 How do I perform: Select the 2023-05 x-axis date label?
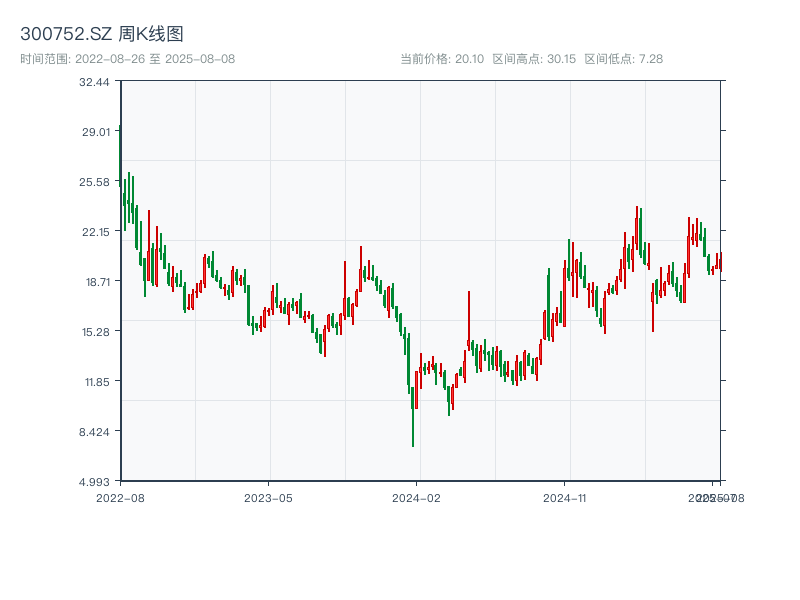point(268,497)
